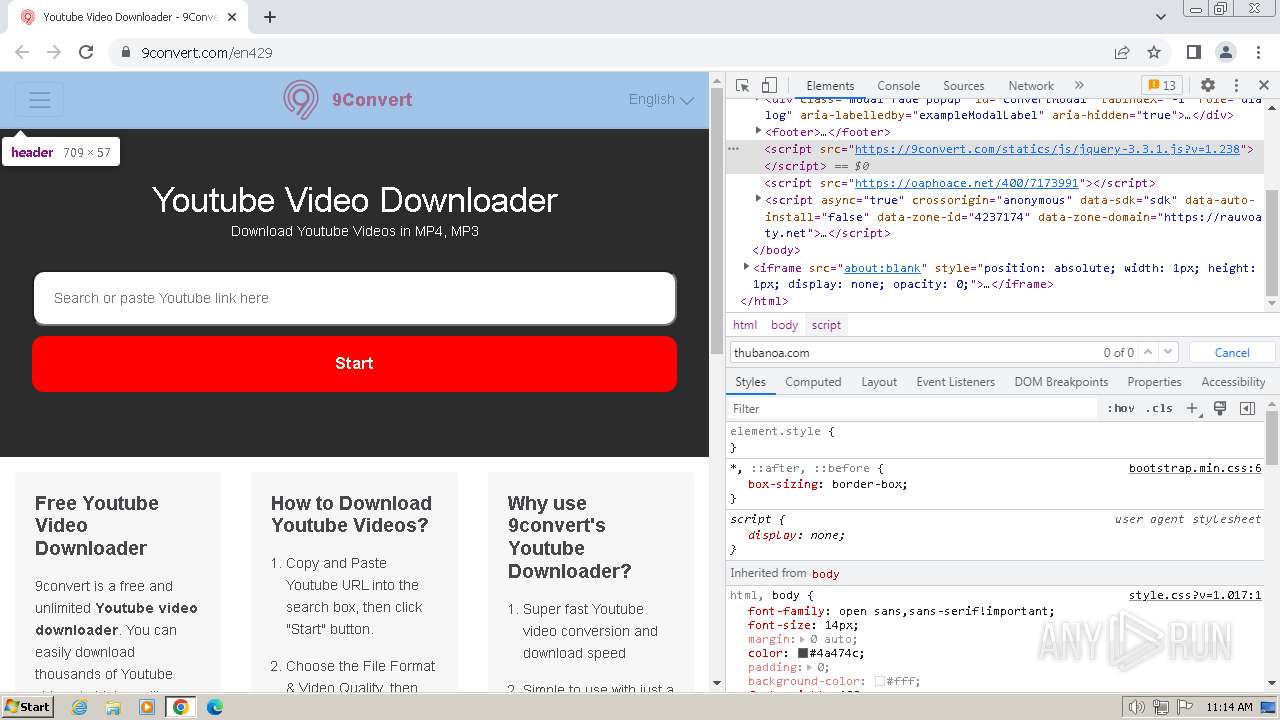1280x720 pixels.
Task: Open the style.css?v=1.017:1 source link
Action: point(1195,595)
